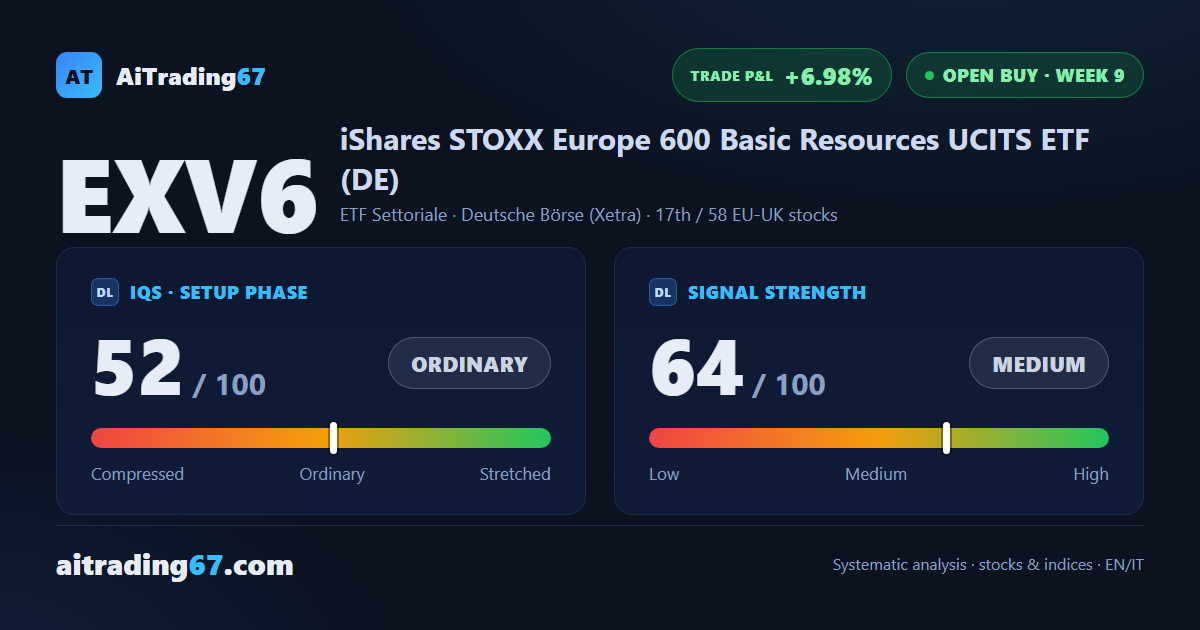Click the IQS setup phase slider handle
This screenshot has width=1200, height=630.
333,437
